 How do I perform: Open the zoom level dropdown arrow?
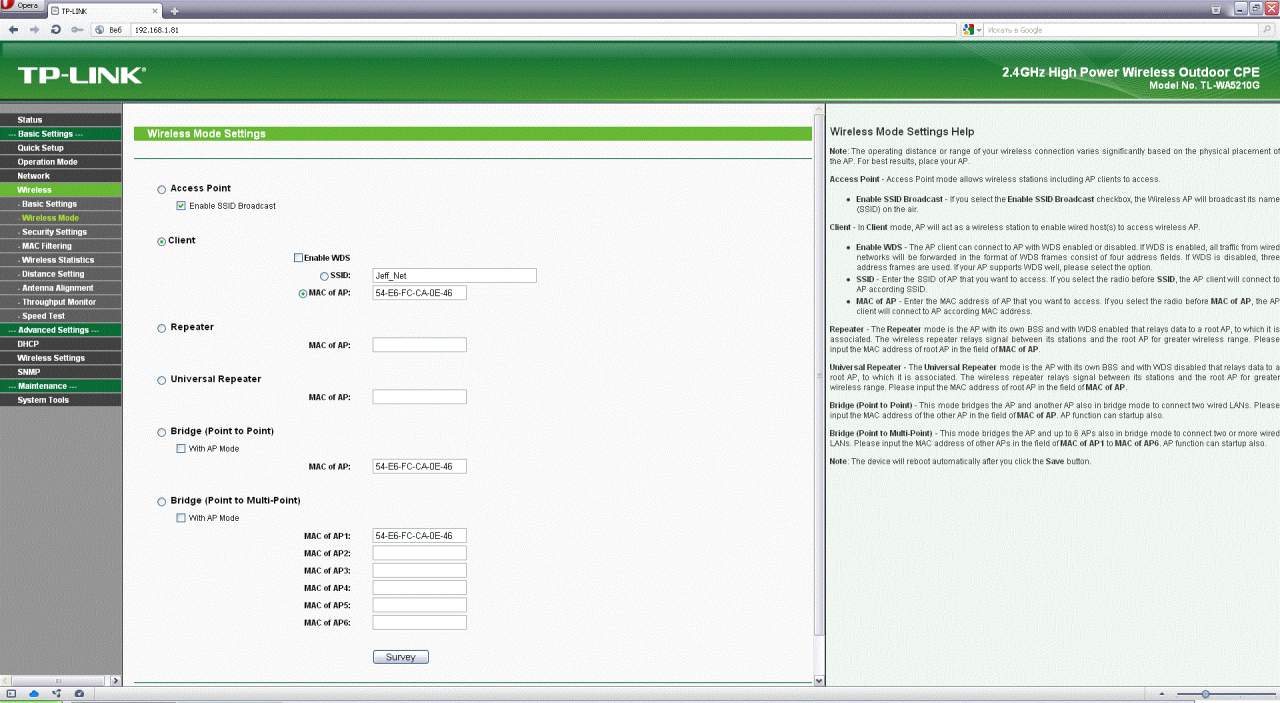pos(1160,693)
